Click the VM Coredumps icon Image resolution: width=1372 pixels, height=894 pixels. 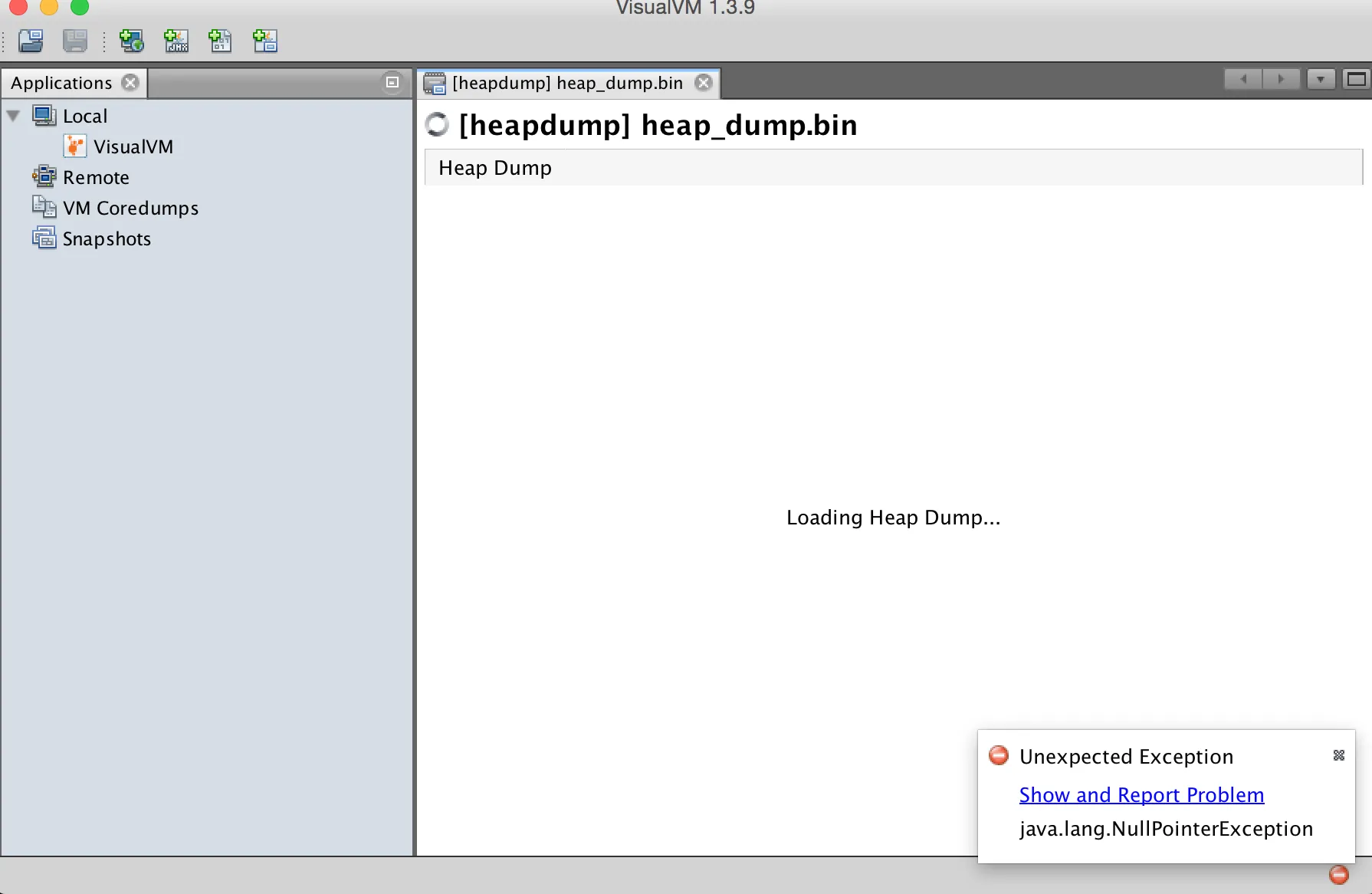tap(44, 207)
